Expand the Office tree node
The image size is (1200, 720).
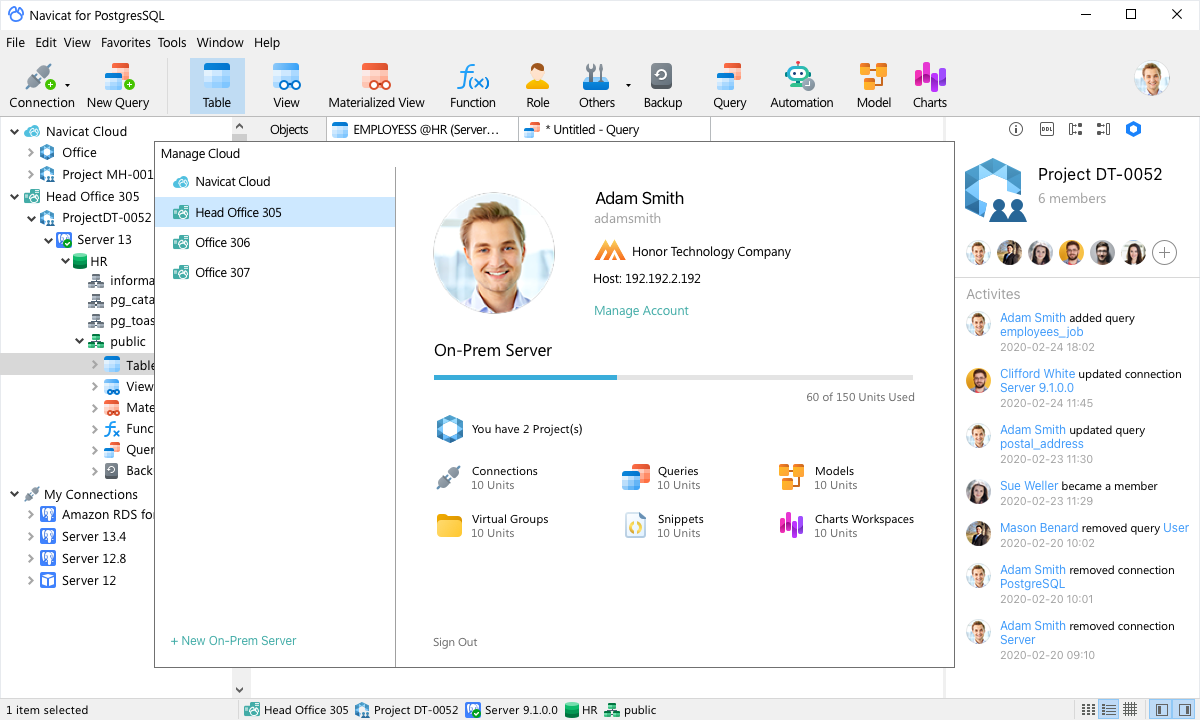[x=30, y=153]
